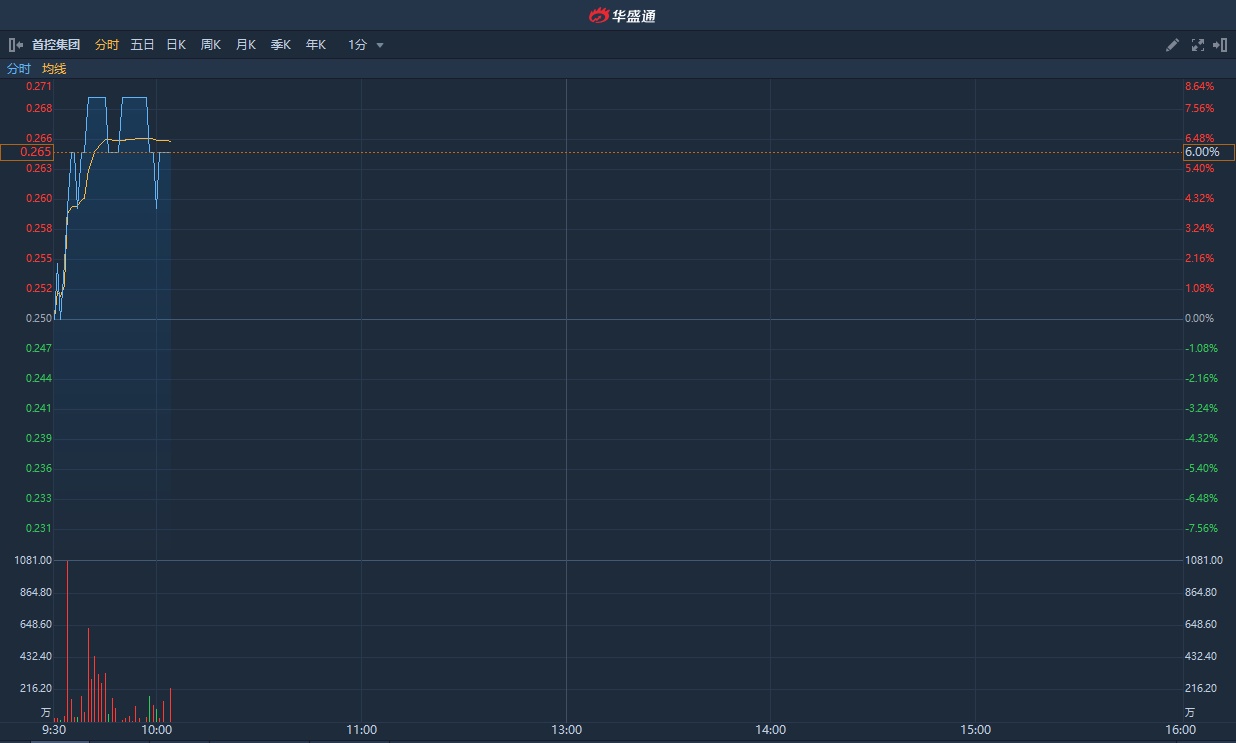Image resolution: width=1236 pixels, height=743 pixels.
Task: Select the 日K daily candlestick tab
Action: pos(176,45)
